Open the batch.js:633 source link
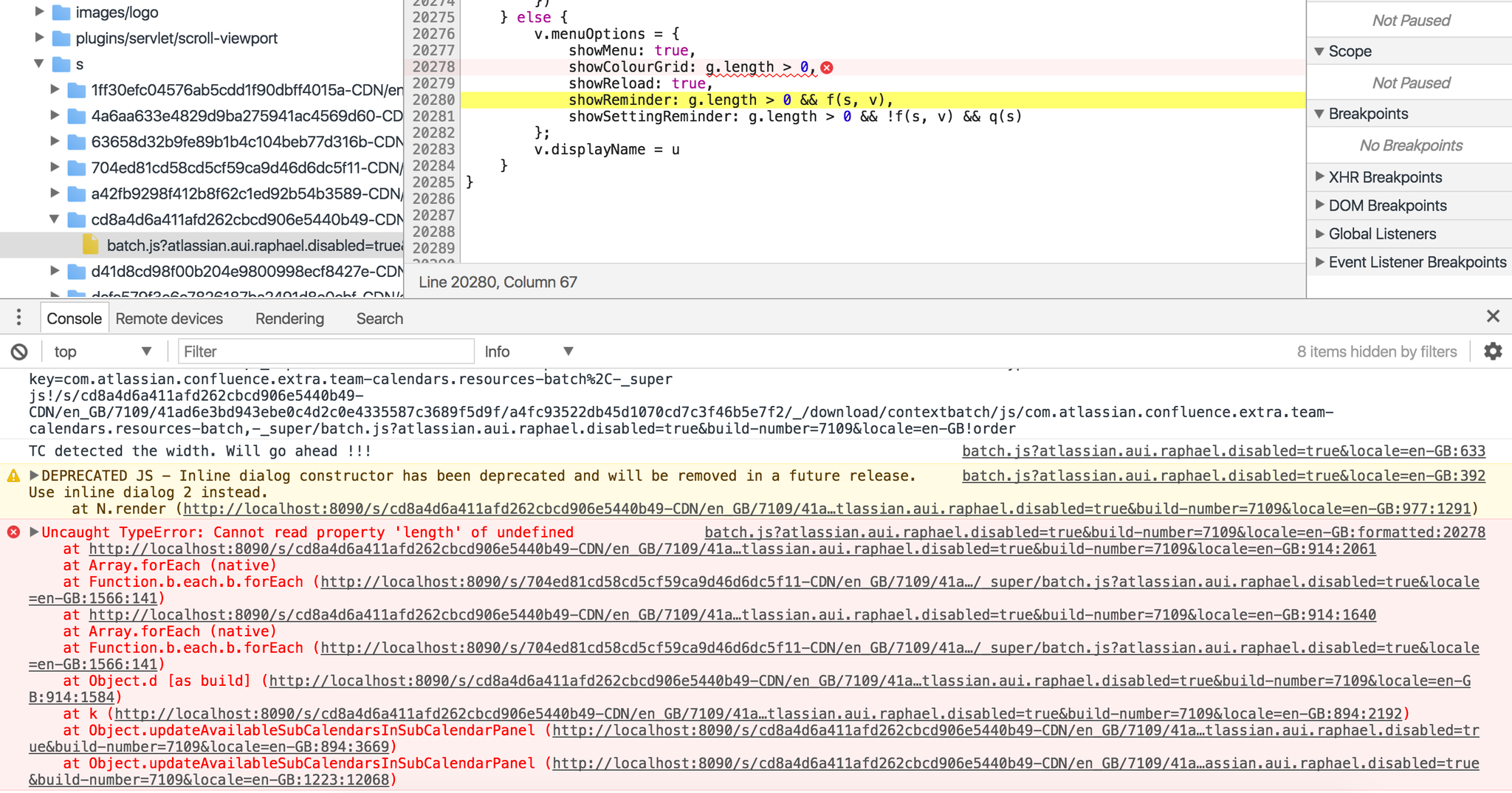The image size is (1512, 793). click(x=1223, y=451)
